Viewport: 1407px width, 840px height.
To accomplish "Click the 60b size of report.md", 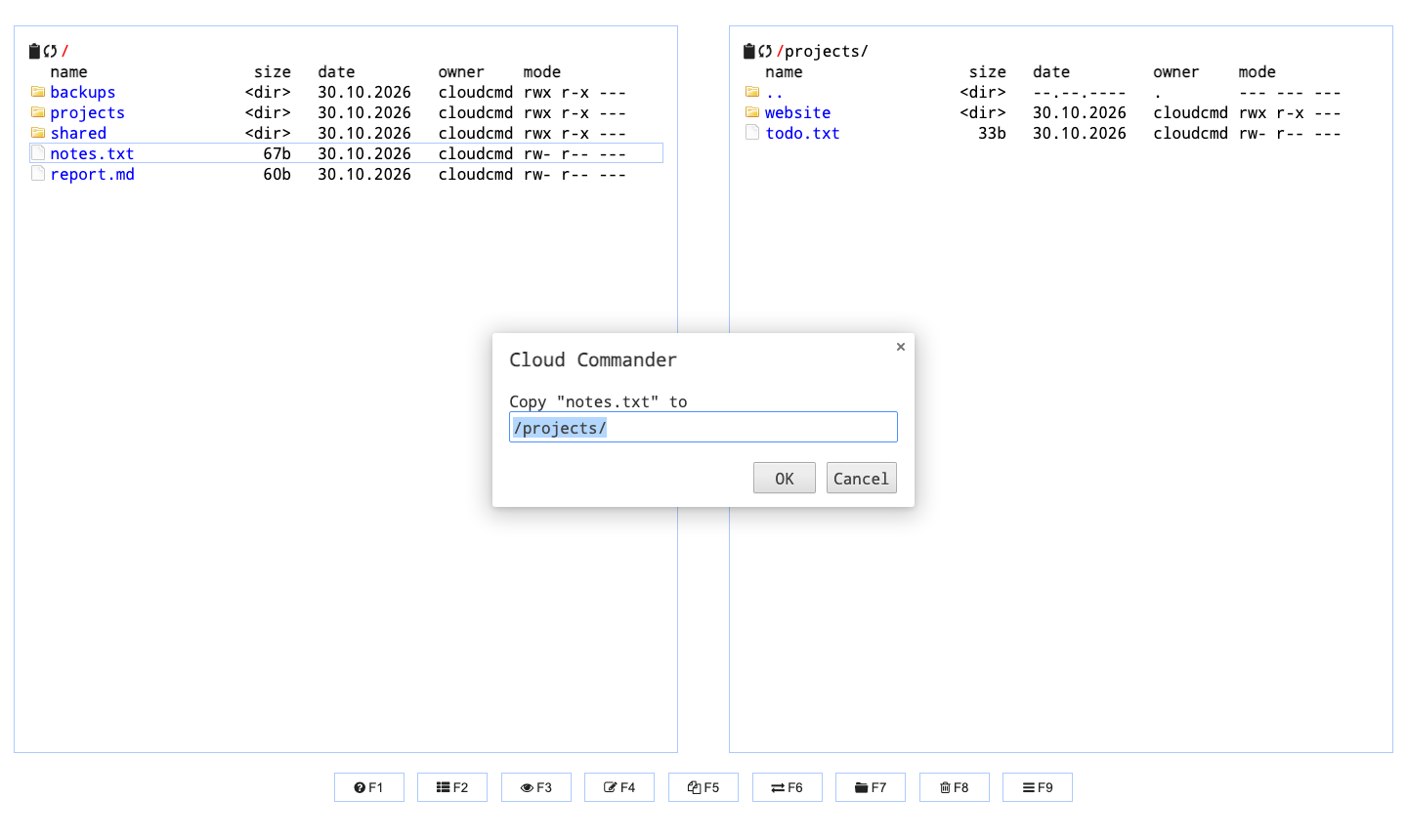I will pos(277,174).
